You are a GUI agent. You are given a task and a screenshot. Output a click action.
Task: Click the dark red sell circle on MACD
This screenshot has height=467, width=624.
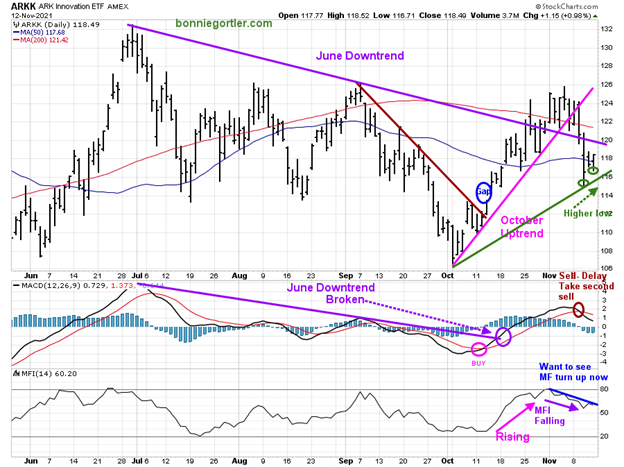578,308
